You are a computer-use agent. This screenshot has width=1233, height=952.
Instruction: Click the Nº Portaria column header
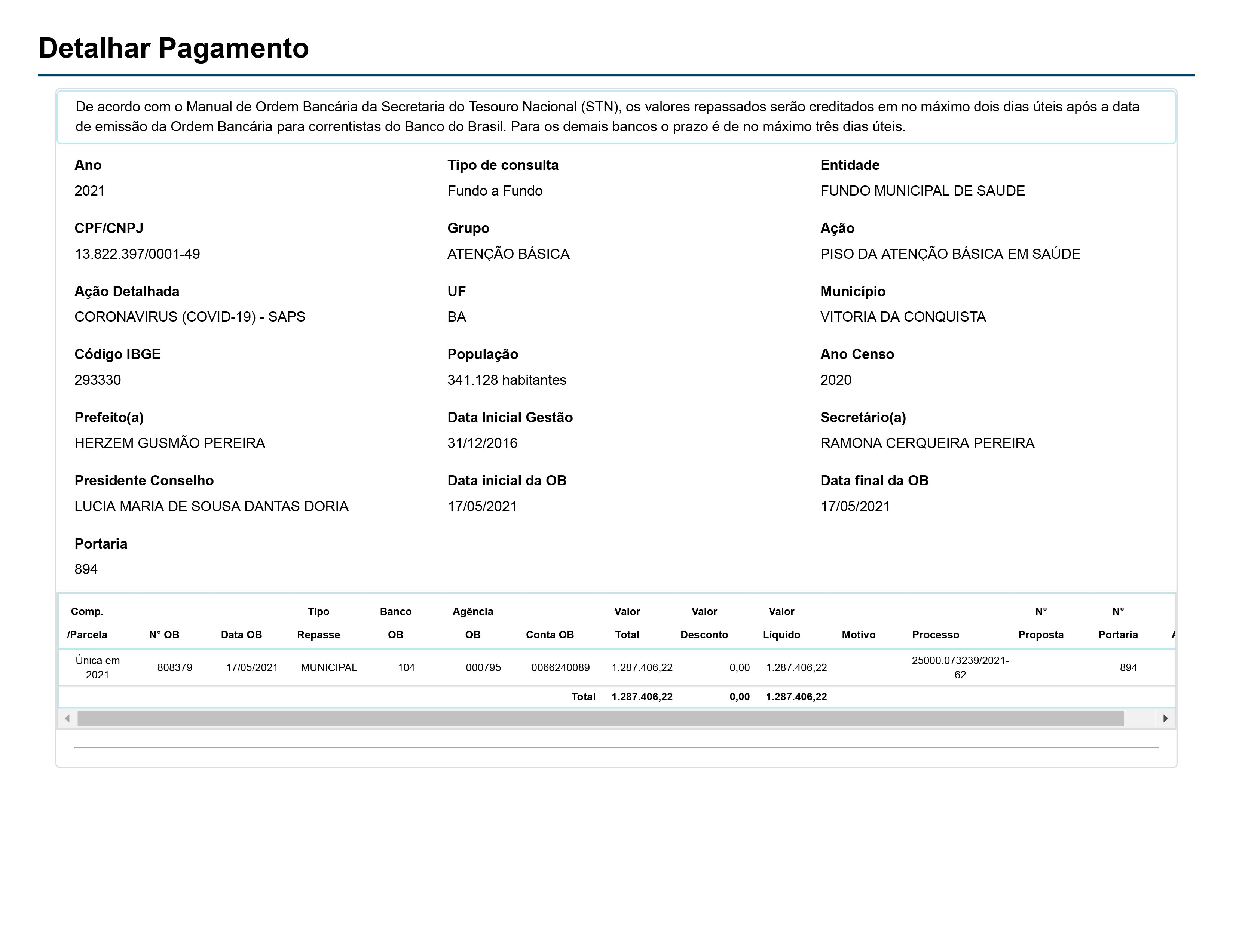coord(1117,623)
